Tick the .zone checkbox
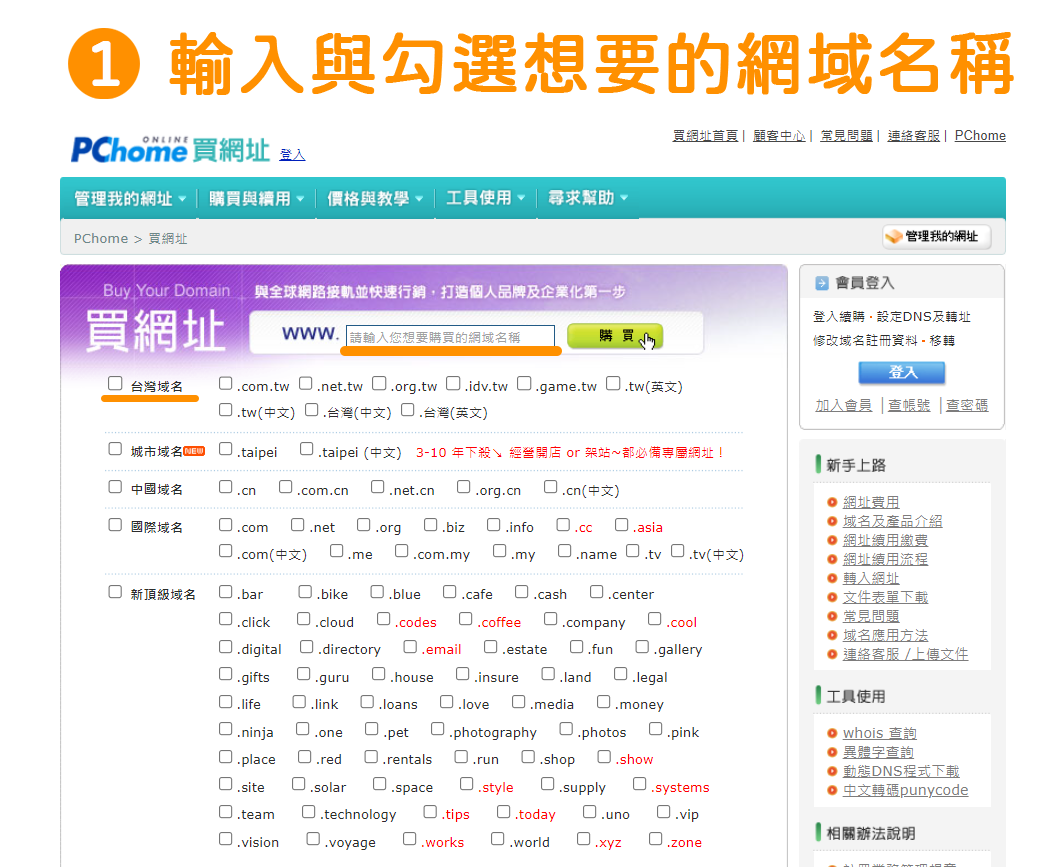This screenshot has width=1061, height=867. [655, 839]
